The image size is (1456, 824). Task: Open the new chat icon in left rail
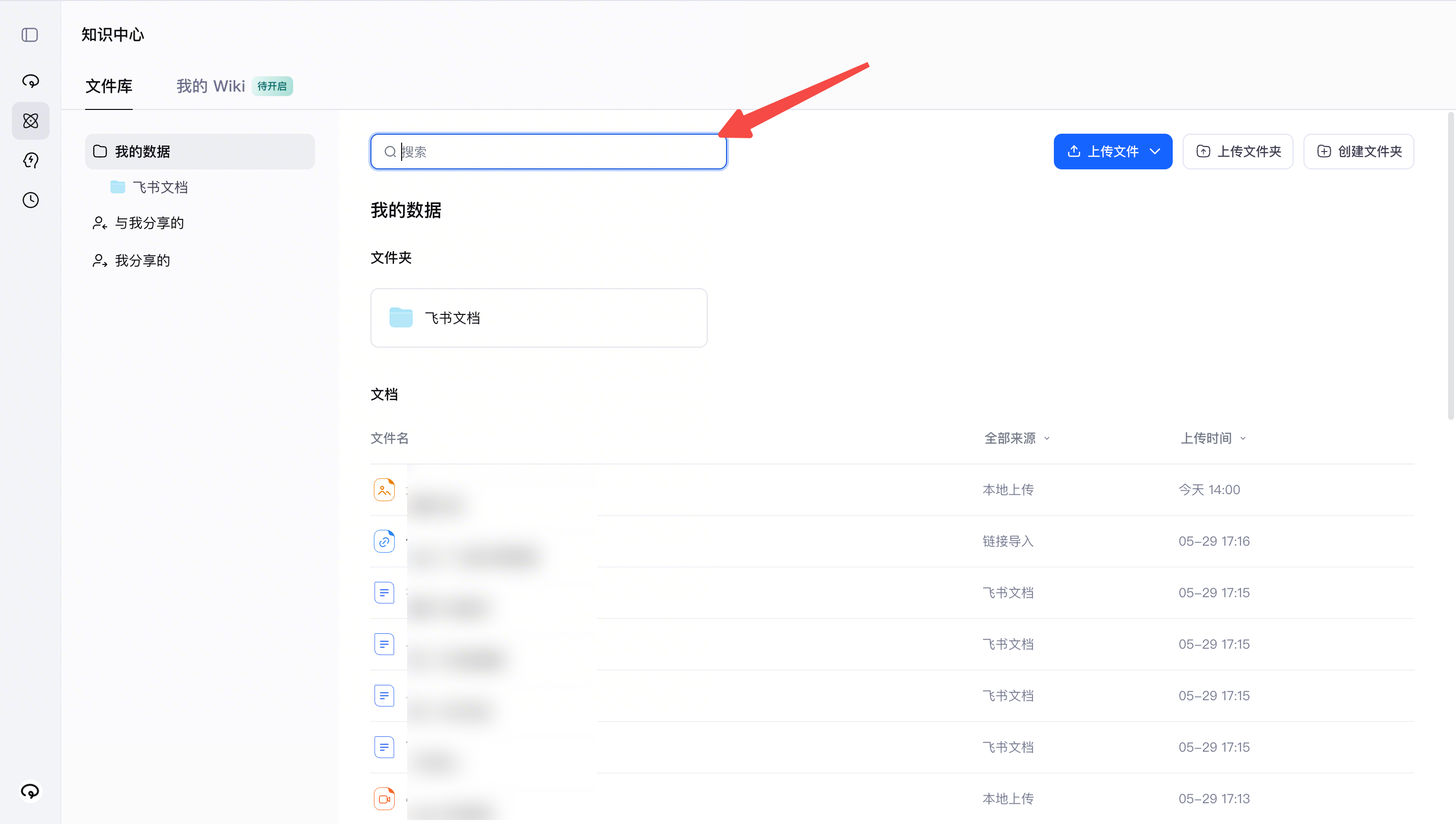point(31,81)
